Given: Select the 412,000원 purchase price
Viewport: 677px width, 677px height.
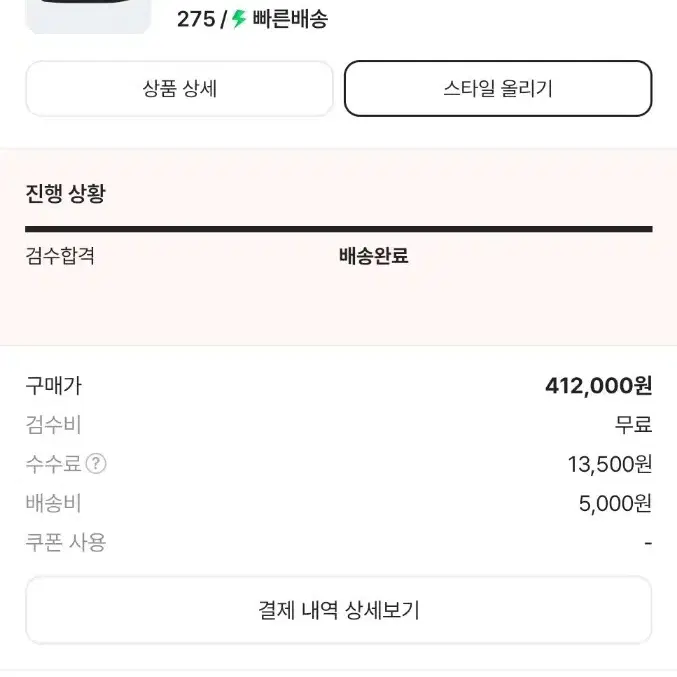Looking at the screenshot, I should [598, 386].
